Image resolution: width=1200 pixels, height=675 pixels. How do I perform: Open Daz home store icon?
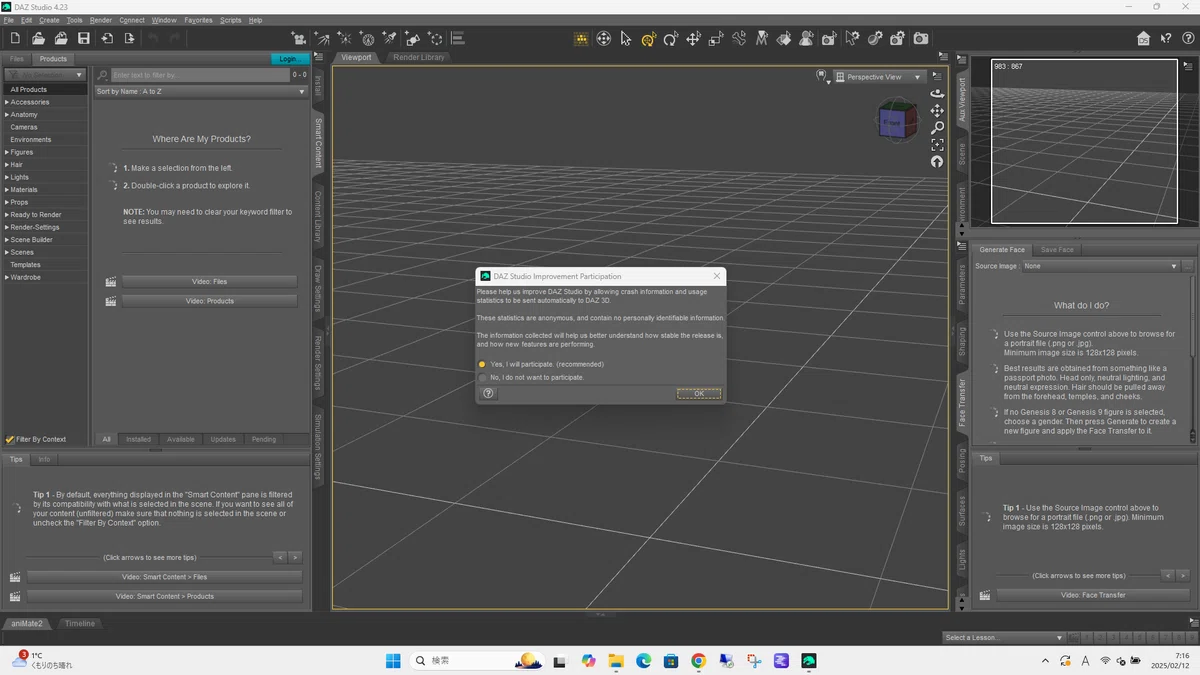(x=1143, y=38)
